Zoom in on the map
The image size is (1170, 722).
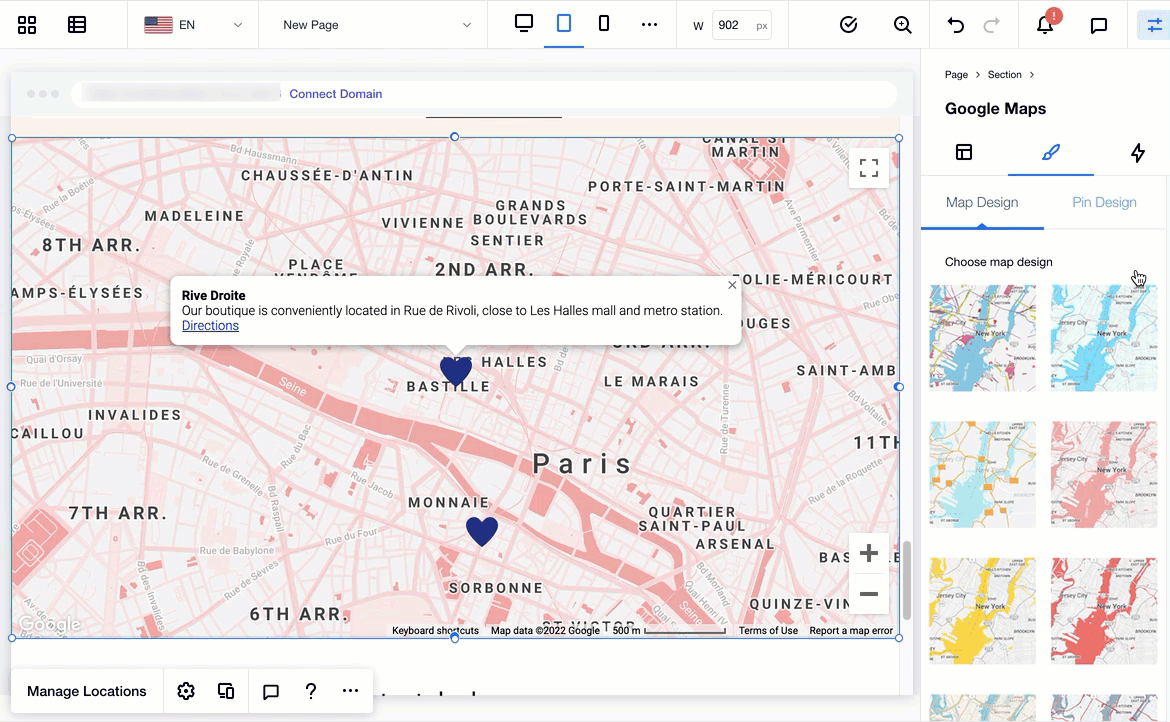pyautogui.click(x=869, y=553)
